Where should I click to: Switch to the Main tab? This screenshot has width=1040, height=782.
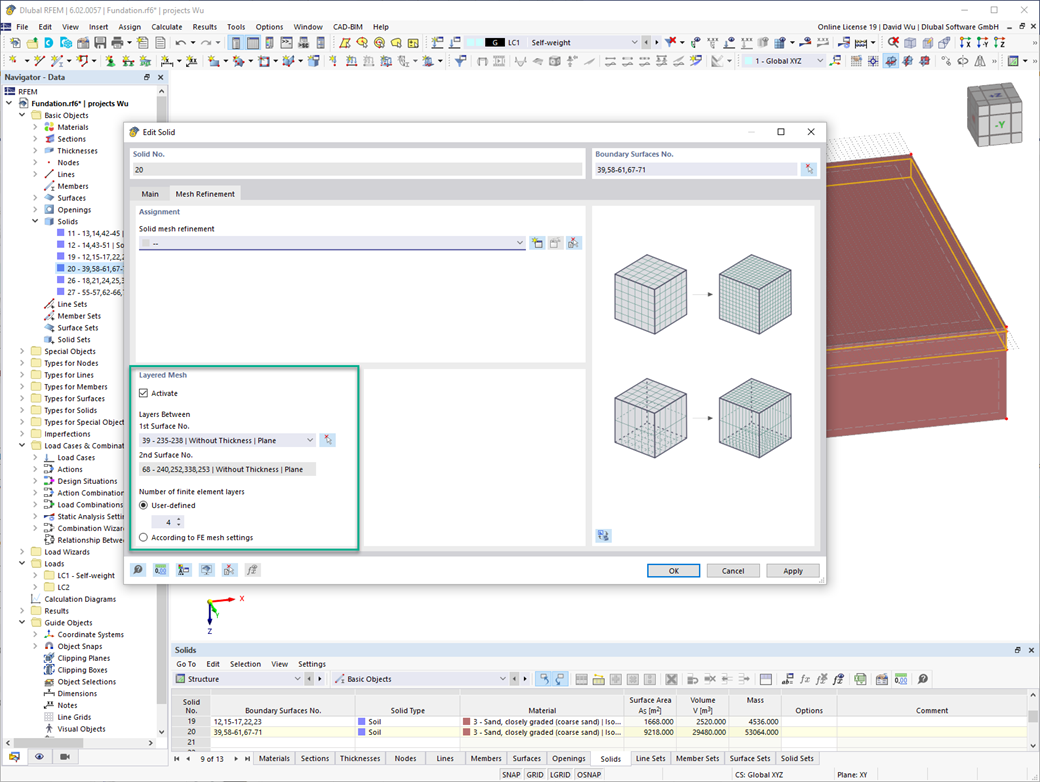click(150, 194)
